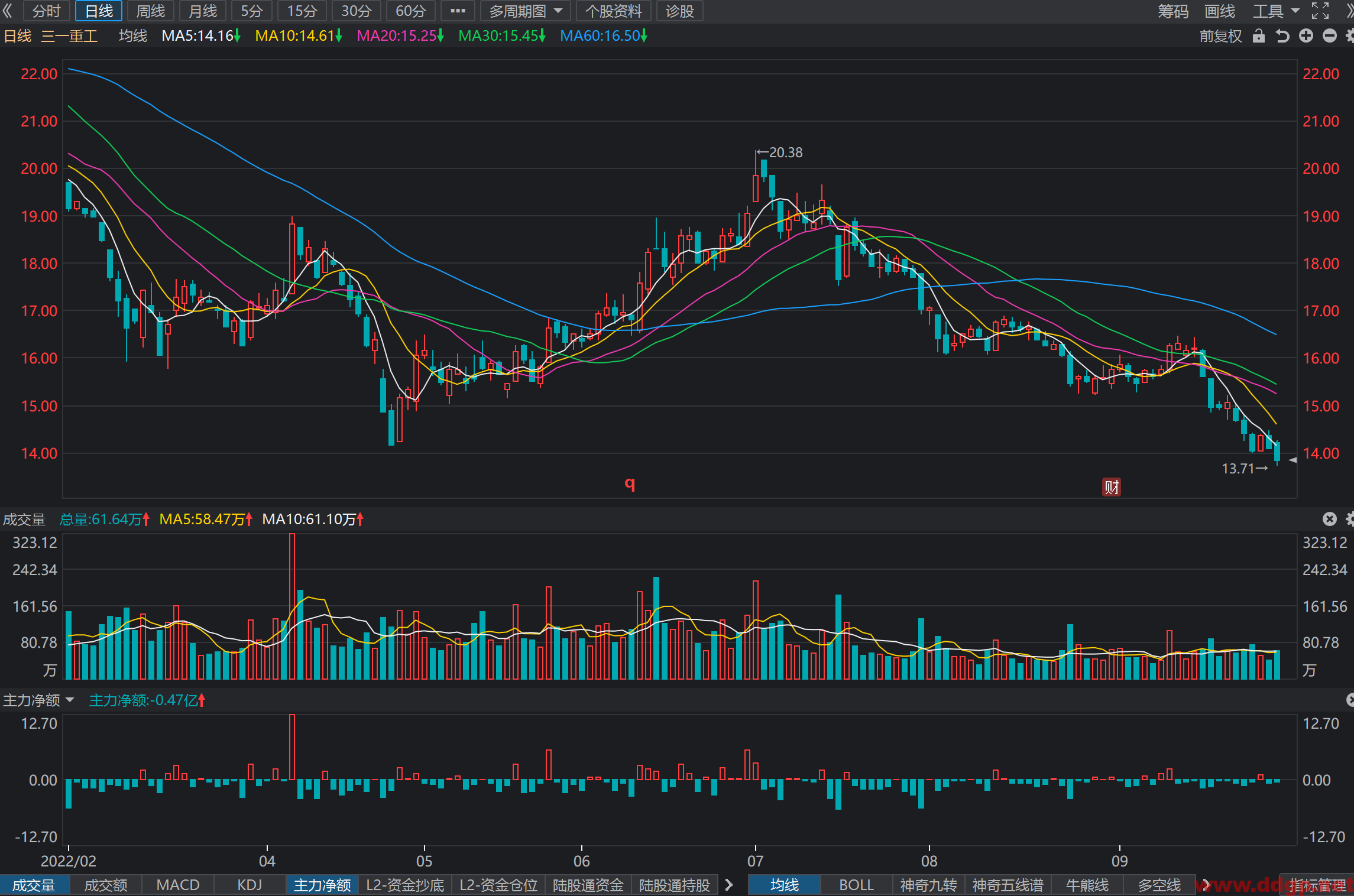Switch to the MACD indicator tab
The width and height of the screenshot is (1354, 896).
[x=178, y=885]
